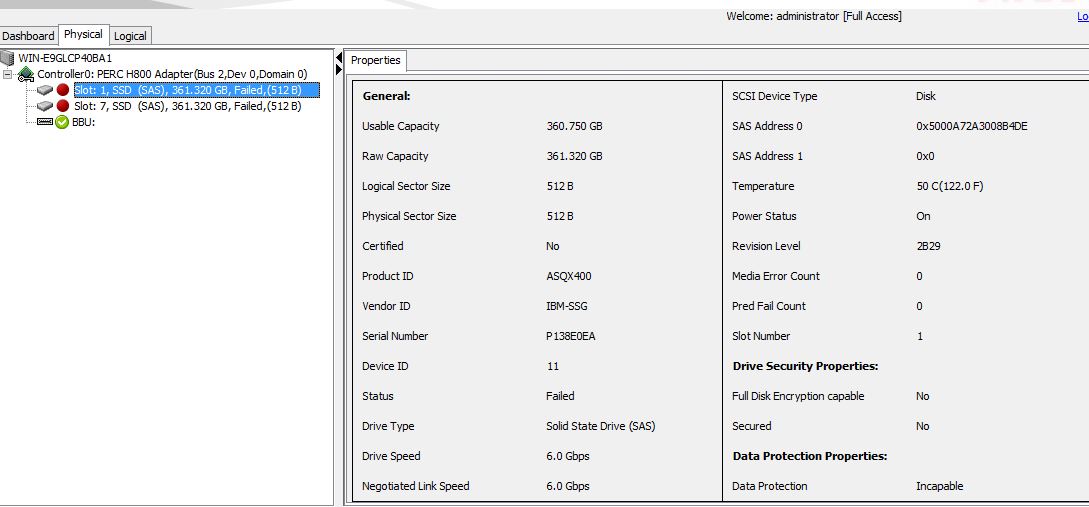Click the Raw Capacity value 361.320 GB

pyautogui.click(x=574, y=156)
